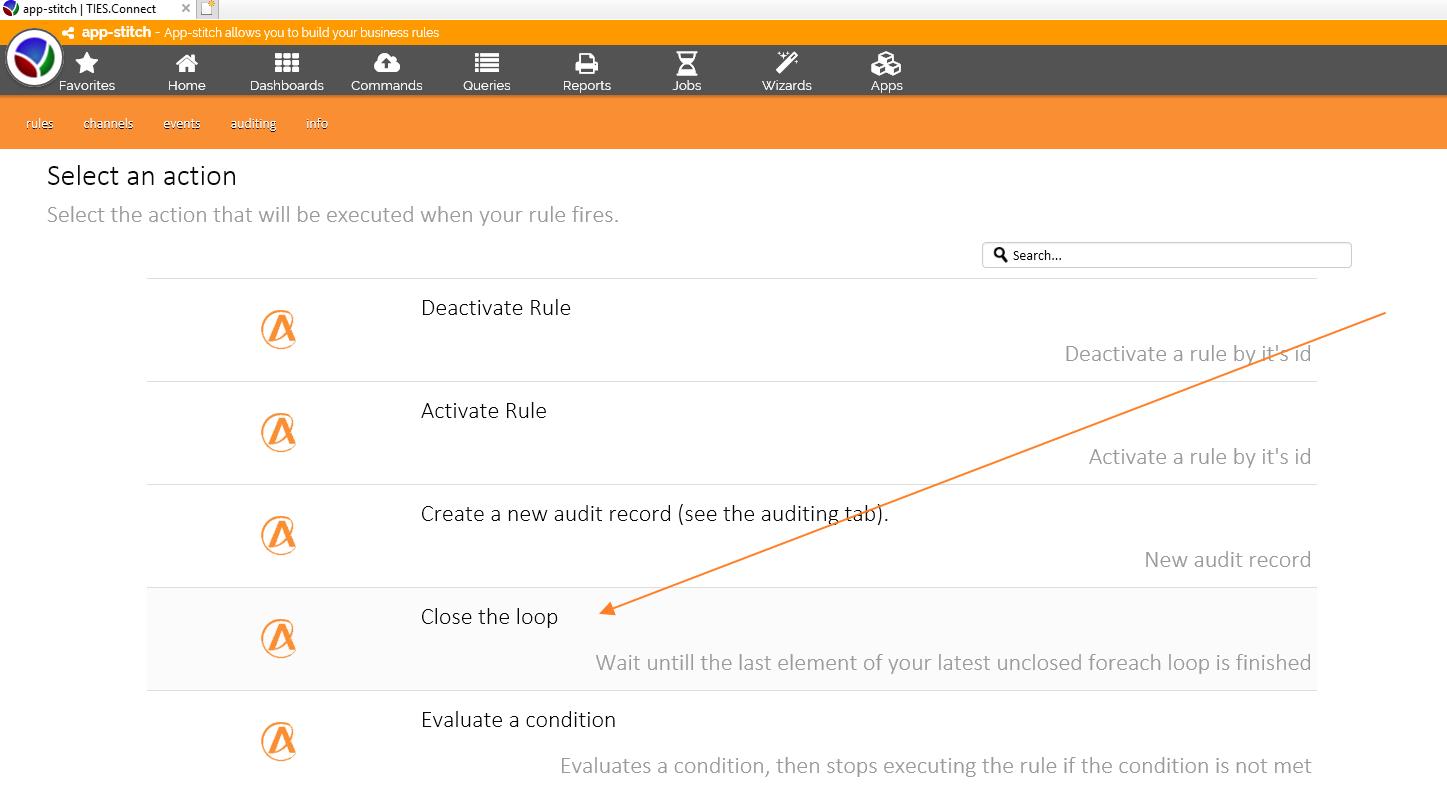
Task: Open the auditing tab
Action: click(x=253, y=124)
